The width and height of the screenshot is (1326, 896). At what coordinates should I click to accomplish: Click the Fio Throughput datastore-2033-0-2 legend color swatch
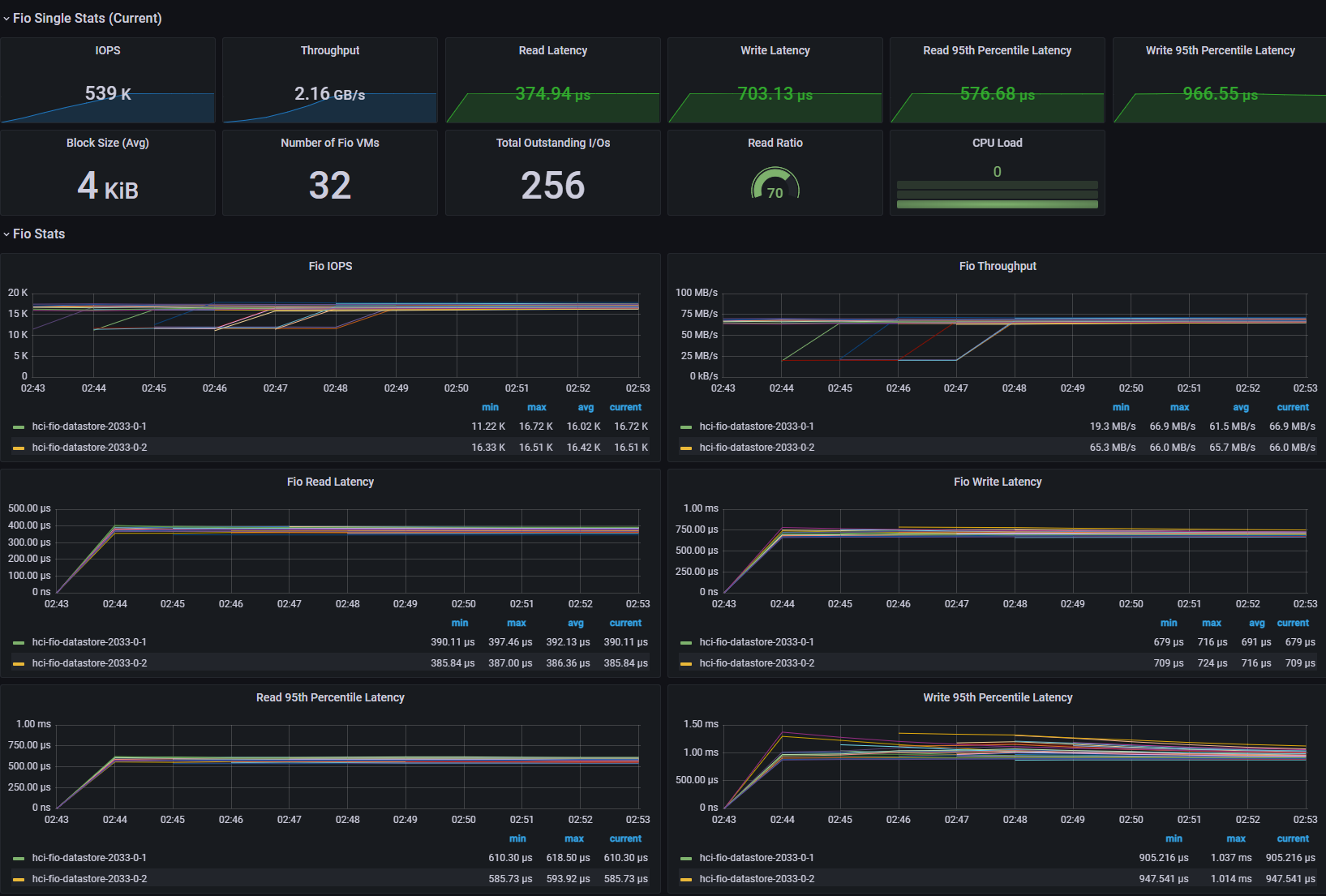[x=686, y=448]
